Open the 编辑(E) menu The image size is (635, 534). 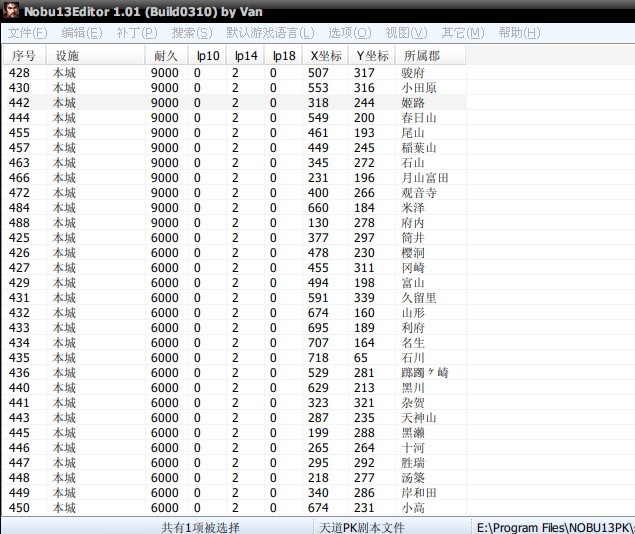[82, 33]
